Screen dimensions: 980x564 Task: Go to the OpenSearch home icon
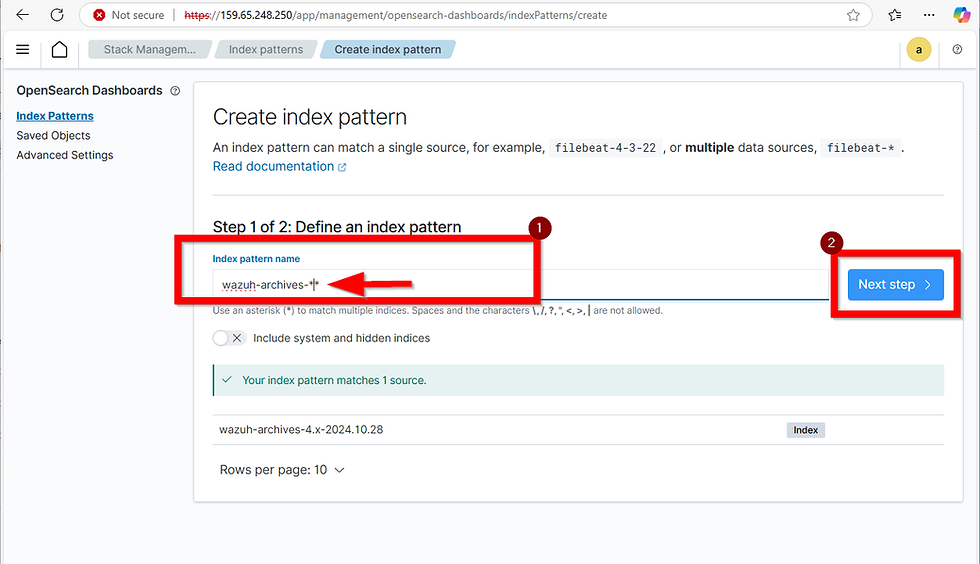click(59, 49)
